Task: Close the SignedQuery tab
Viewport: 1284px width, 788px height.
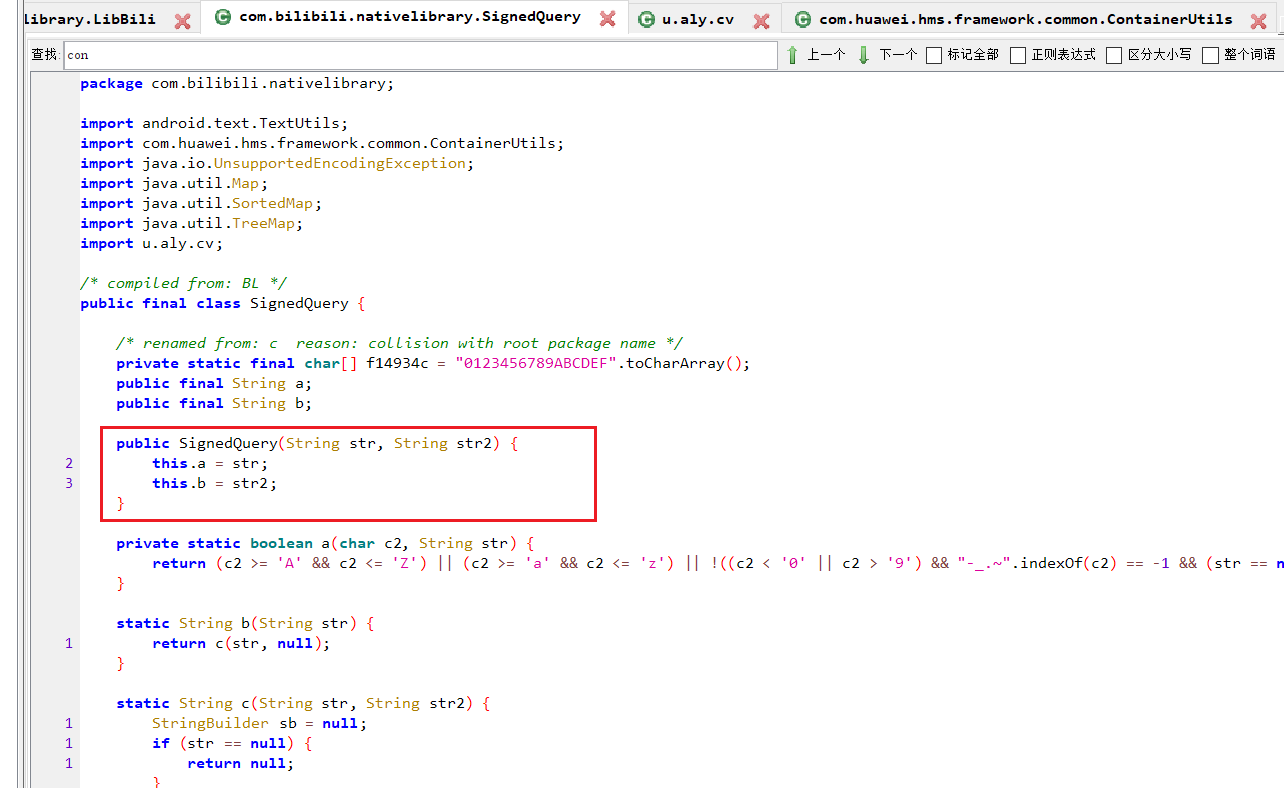Action: tap(607, 19)
